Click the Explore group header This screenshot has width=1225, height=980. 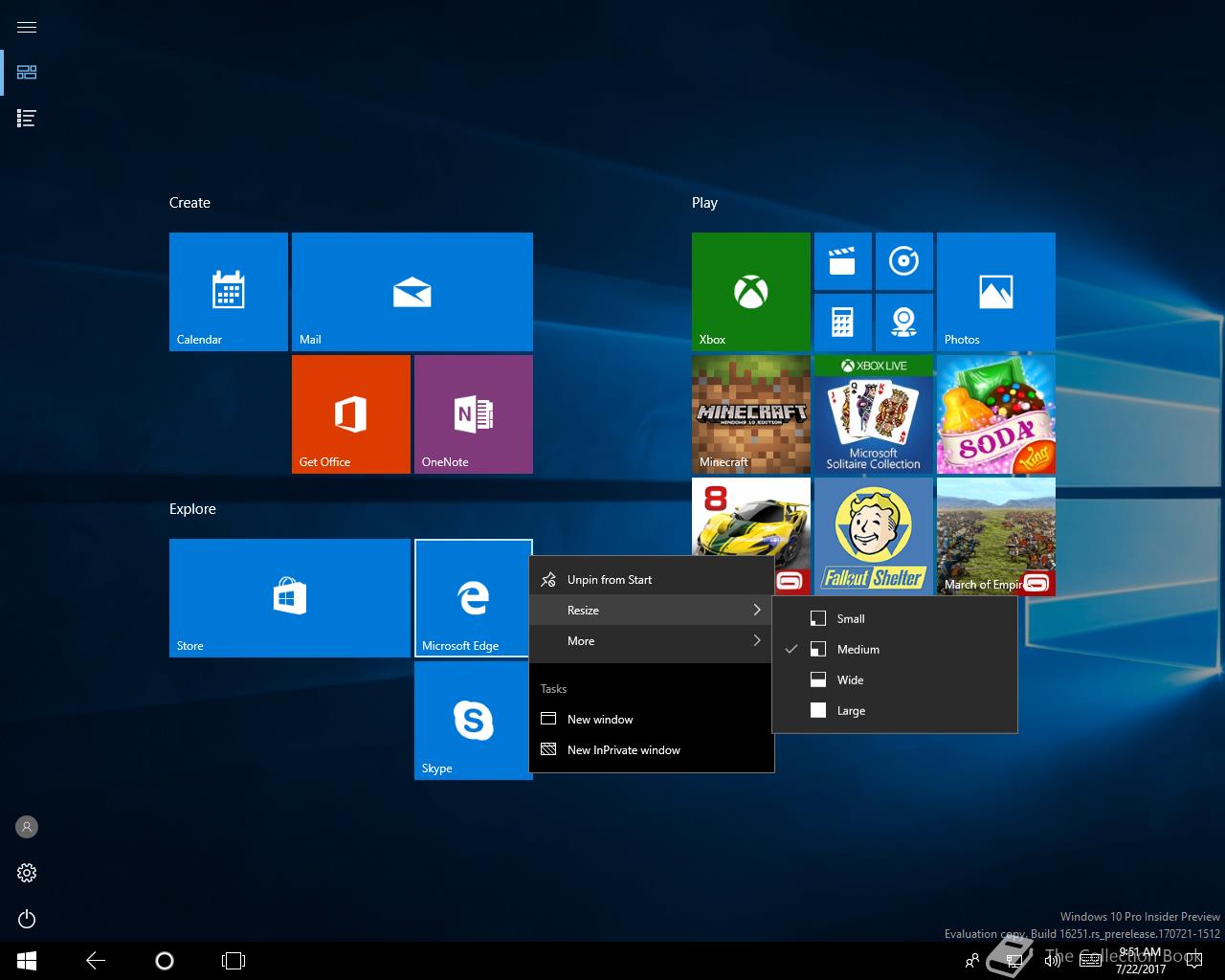point(192,509)
